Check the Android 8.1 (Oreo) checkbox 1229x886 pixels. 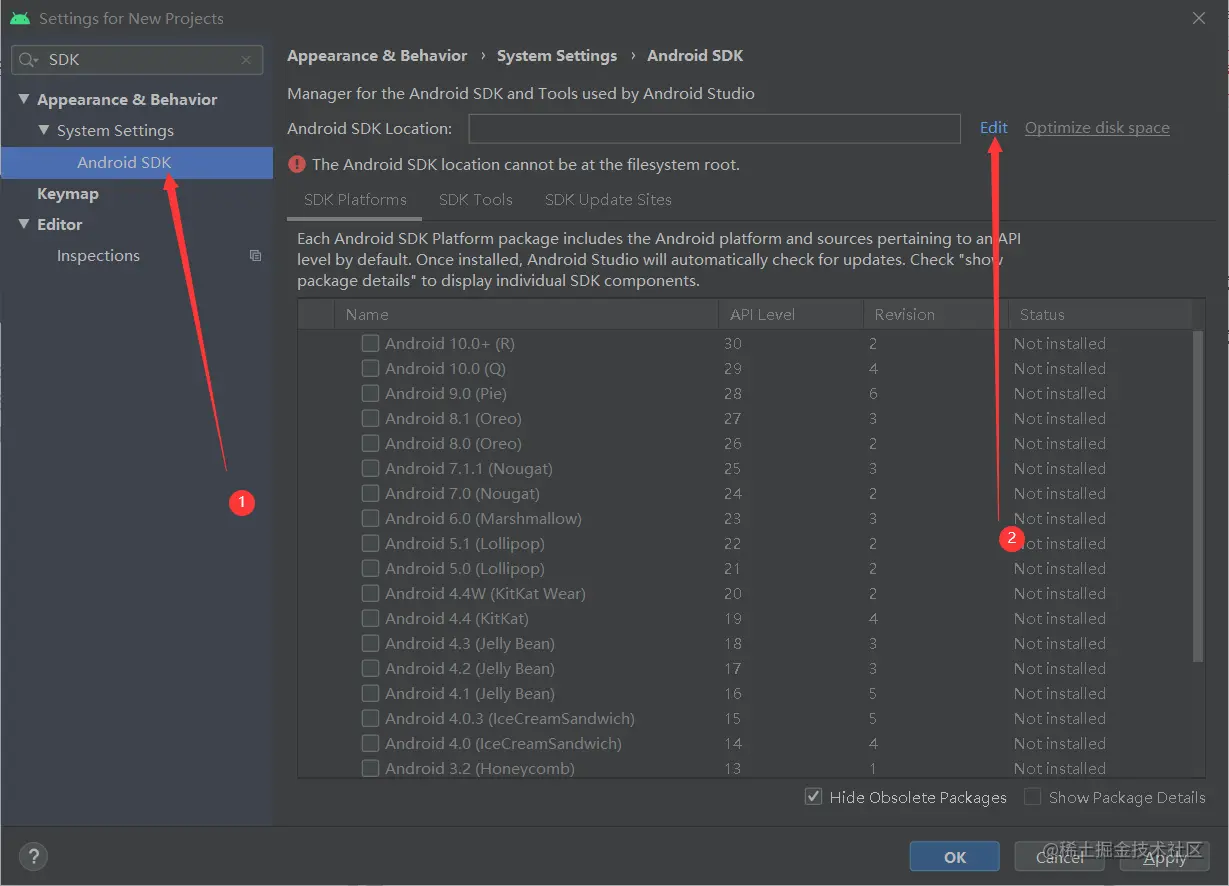370,418
